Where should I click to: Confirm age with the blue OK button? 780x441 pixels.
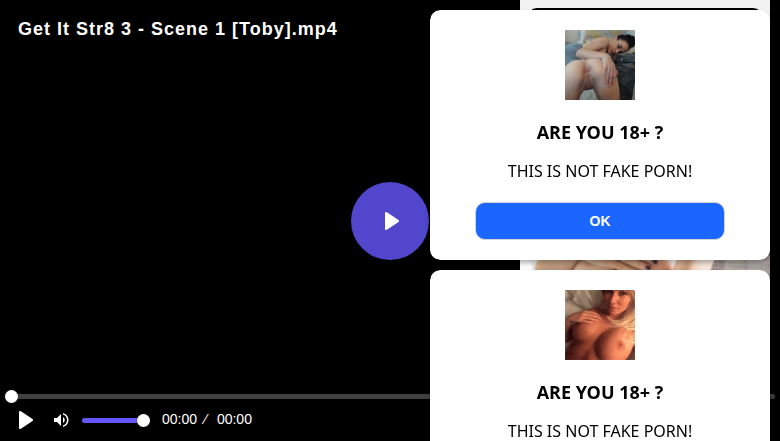(x=600, y=221)
